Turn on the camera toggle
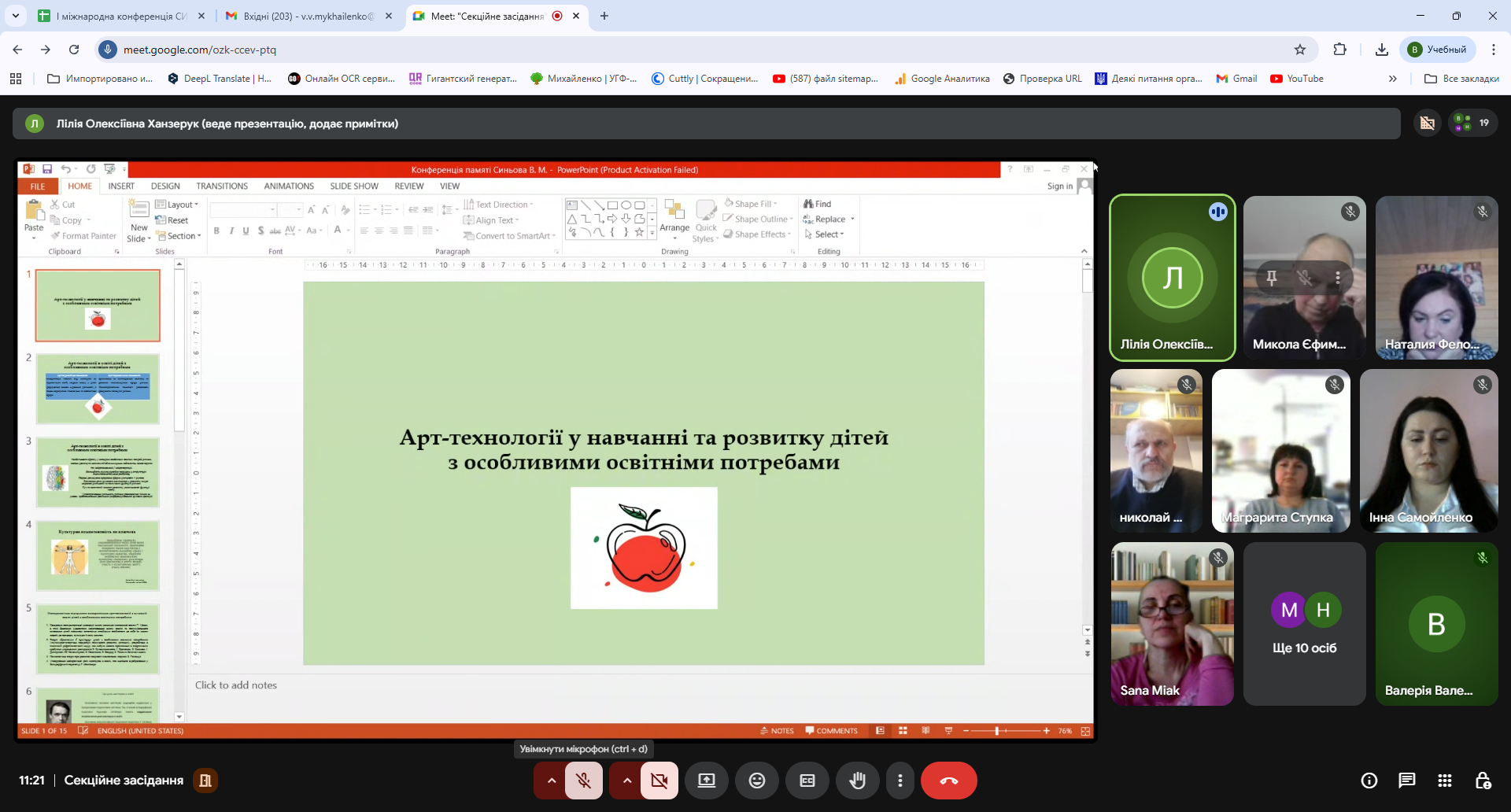Image resolution: width=1511 pixels, height=812 pixels. tap(659, 781)
